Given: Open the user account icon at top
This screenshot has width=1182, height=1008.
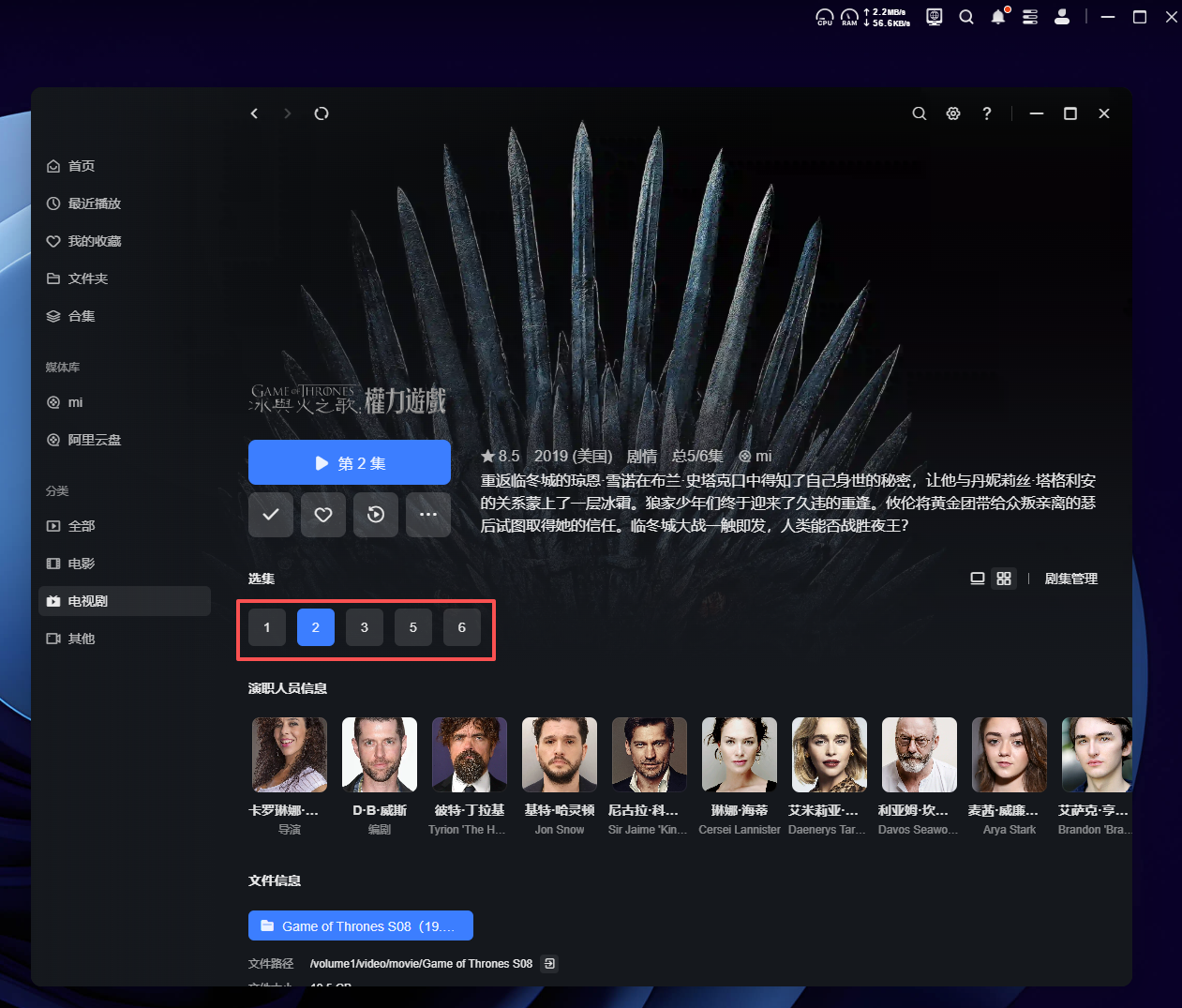Looking at the screenshot, I should click(x=1062, y=17).
